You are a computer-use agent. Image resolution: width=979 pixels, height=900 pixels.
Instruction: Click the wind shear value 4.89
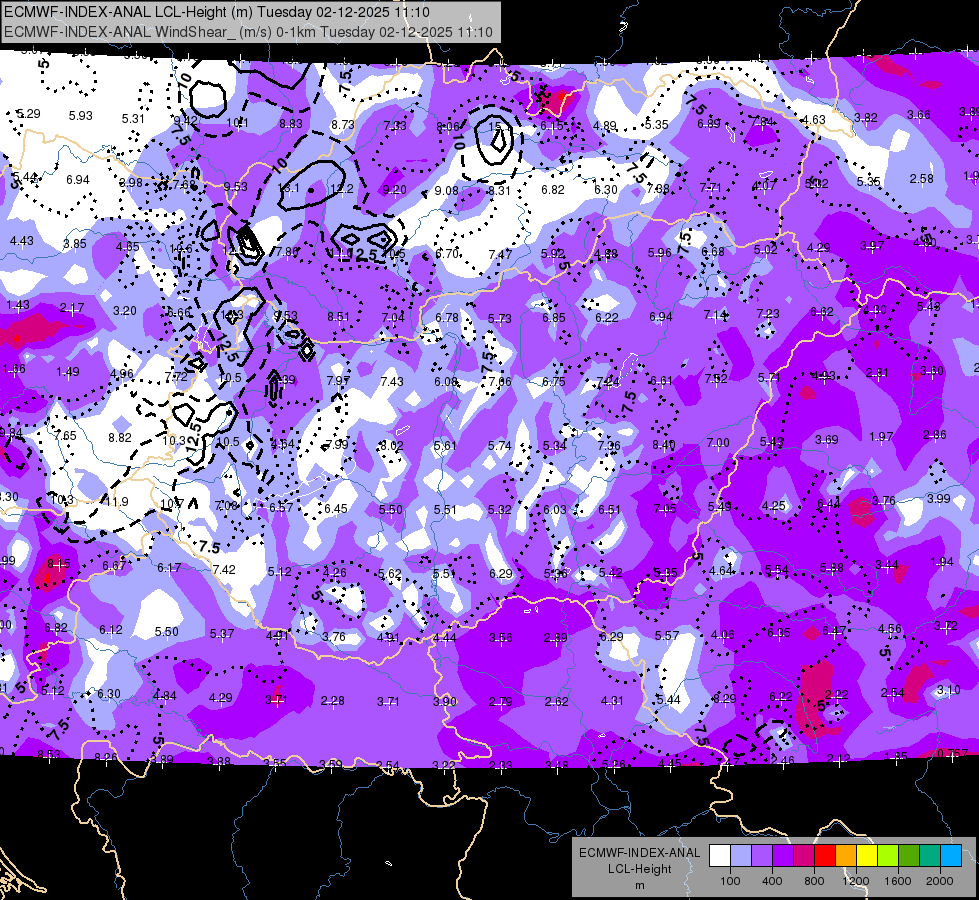[604, 126]
